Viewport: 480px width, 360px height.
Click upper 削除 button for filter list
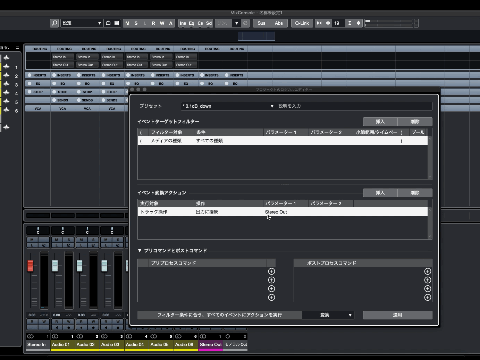coord(415,122)
